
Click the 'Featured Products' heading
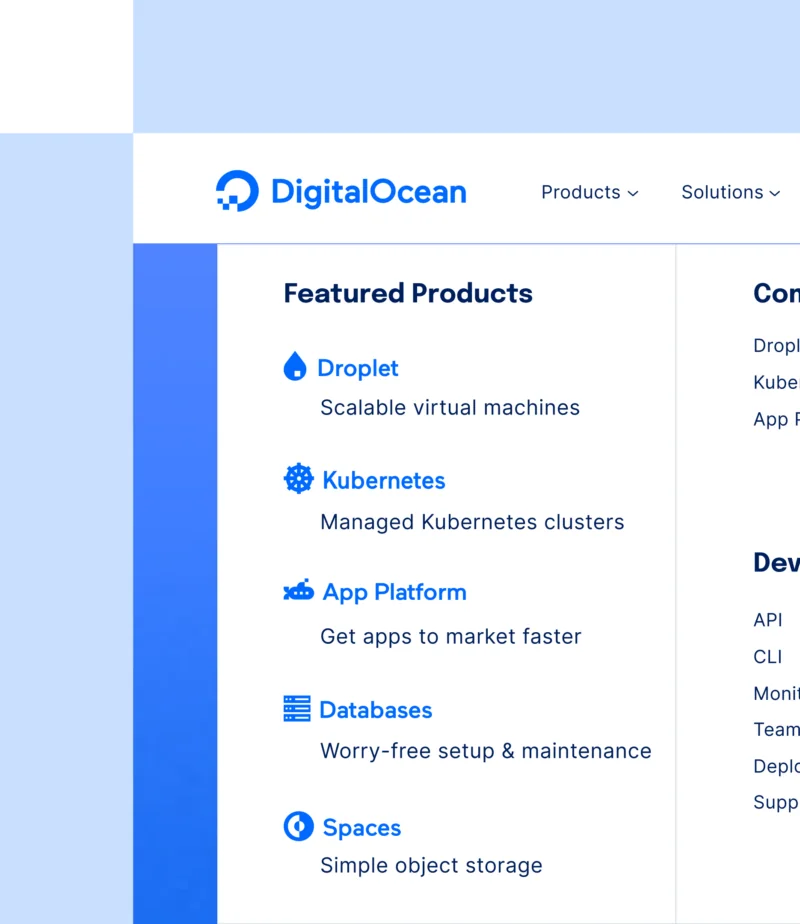408,293
